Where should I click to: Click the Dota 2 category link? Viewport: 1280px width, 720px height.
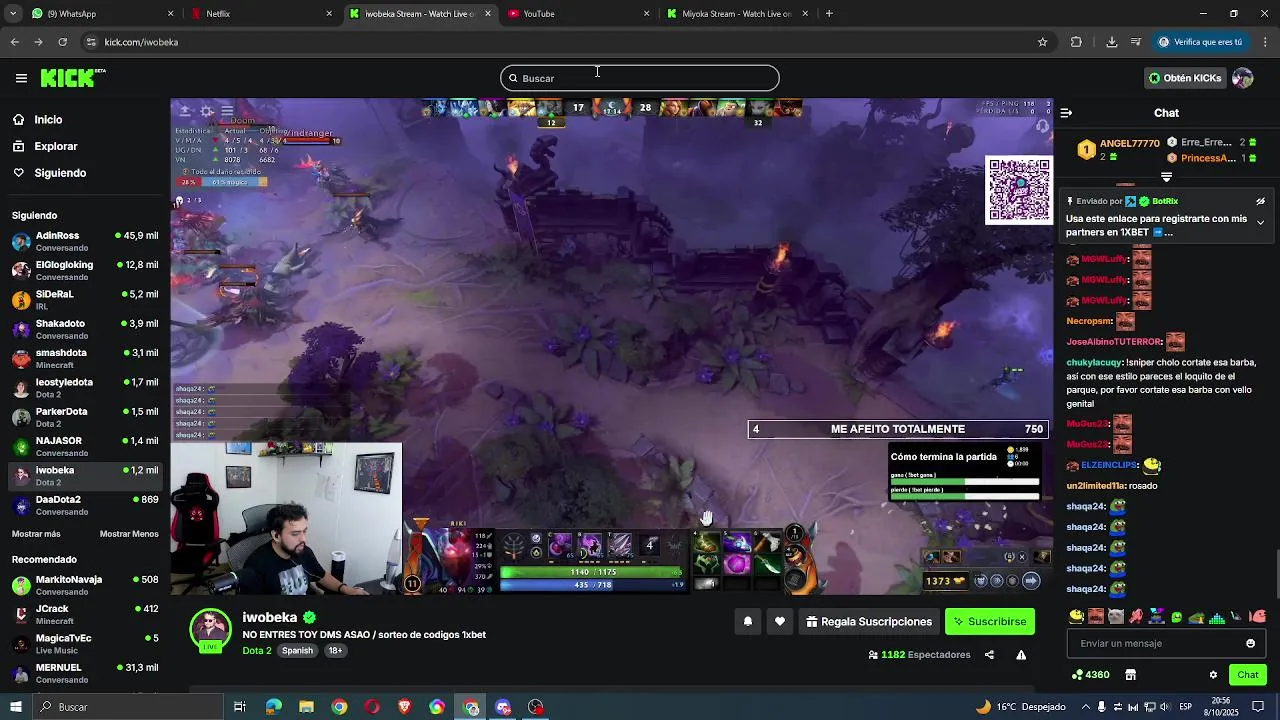(257, 651)
